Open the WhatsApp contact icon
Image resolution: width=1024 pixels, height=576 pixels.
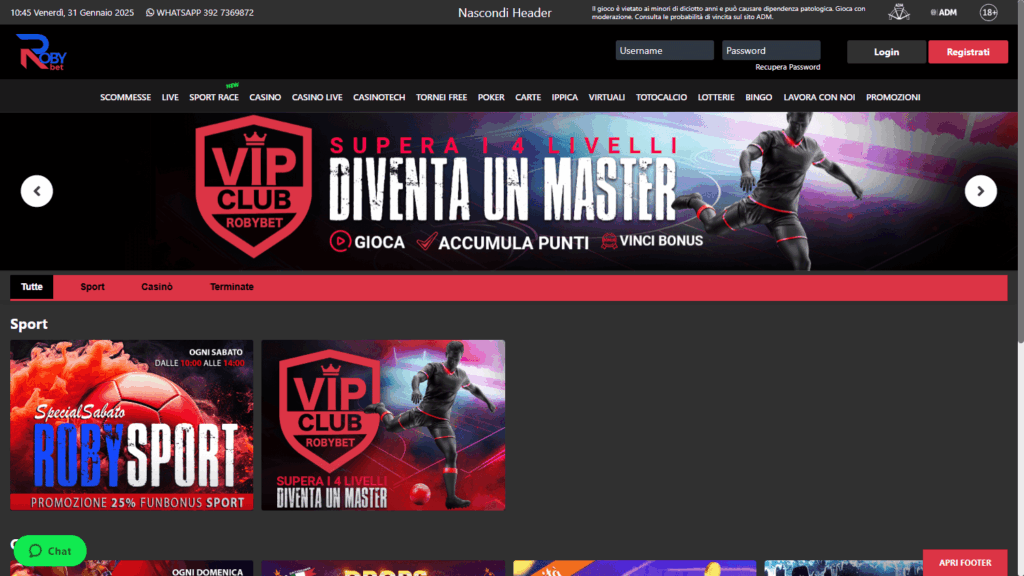(x=150, y=12)
